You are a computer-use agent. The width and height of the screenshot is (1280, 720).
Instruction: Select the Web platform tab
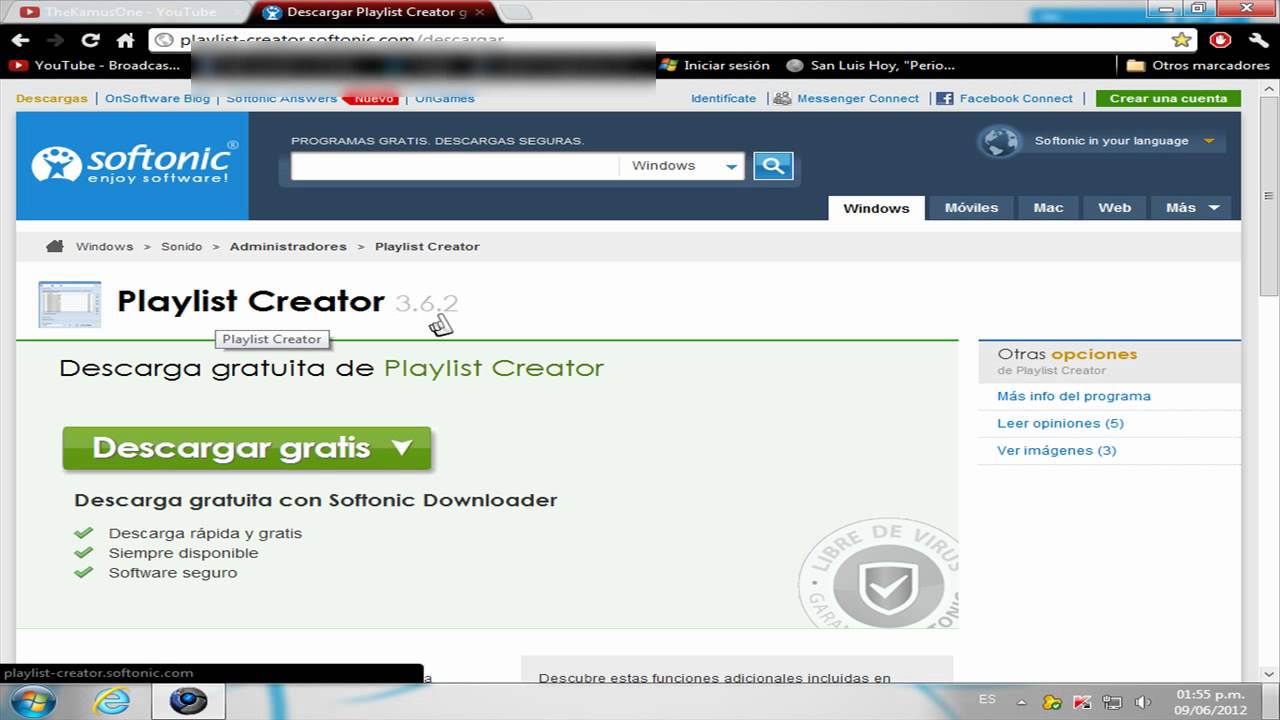[1114, 208]
